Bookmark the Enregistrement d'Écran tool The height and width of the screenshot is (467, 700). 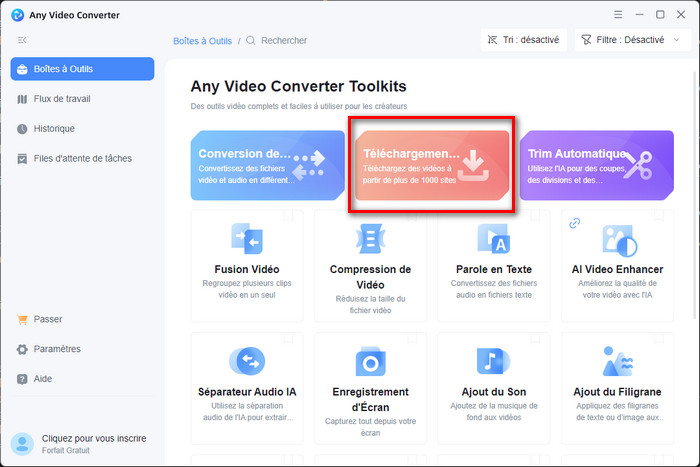(412, 338)
